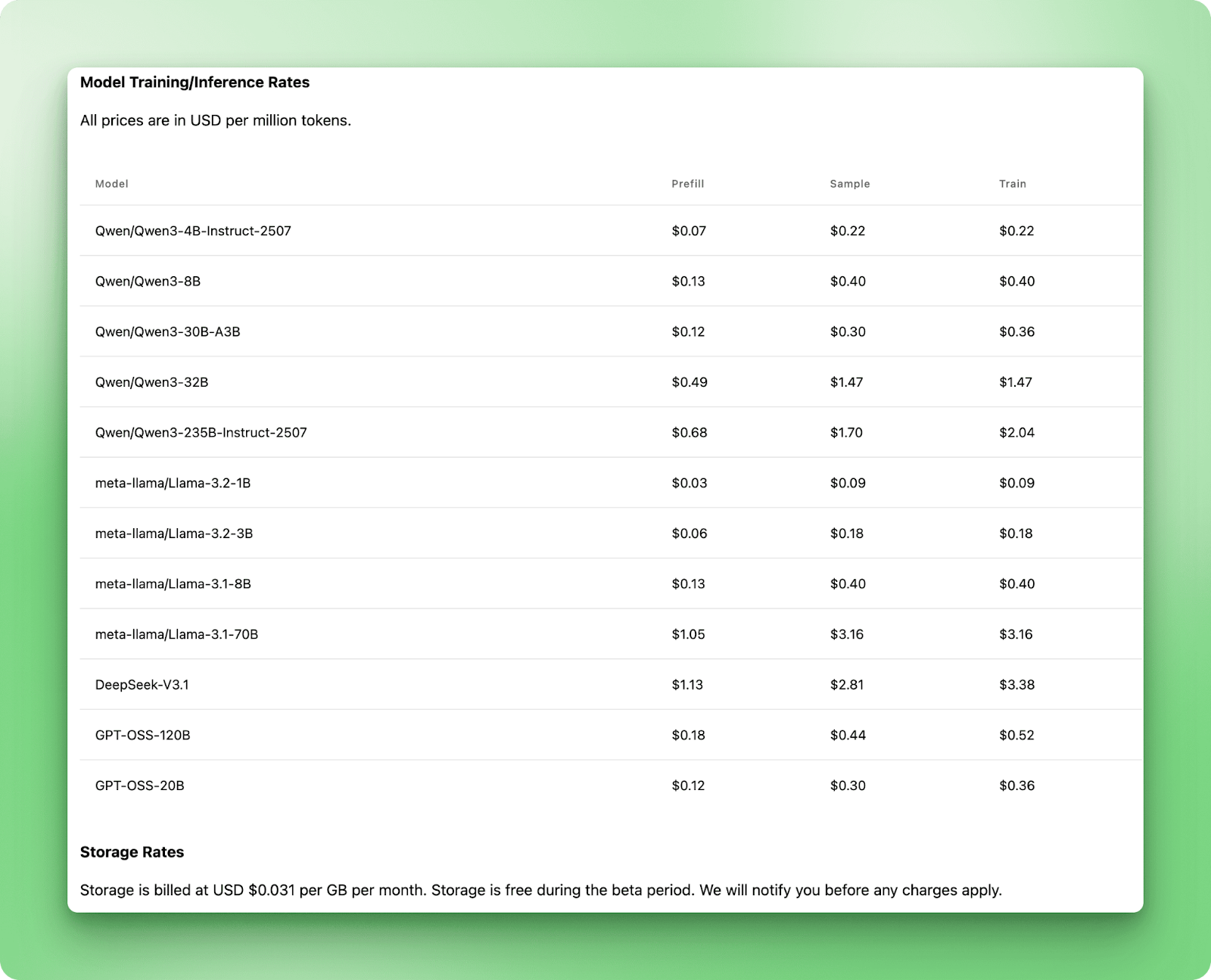Click the $0.03 Prefill price for Llama-3.2-1B
This screenshot has height=980, width=1211.
(690, 483)
